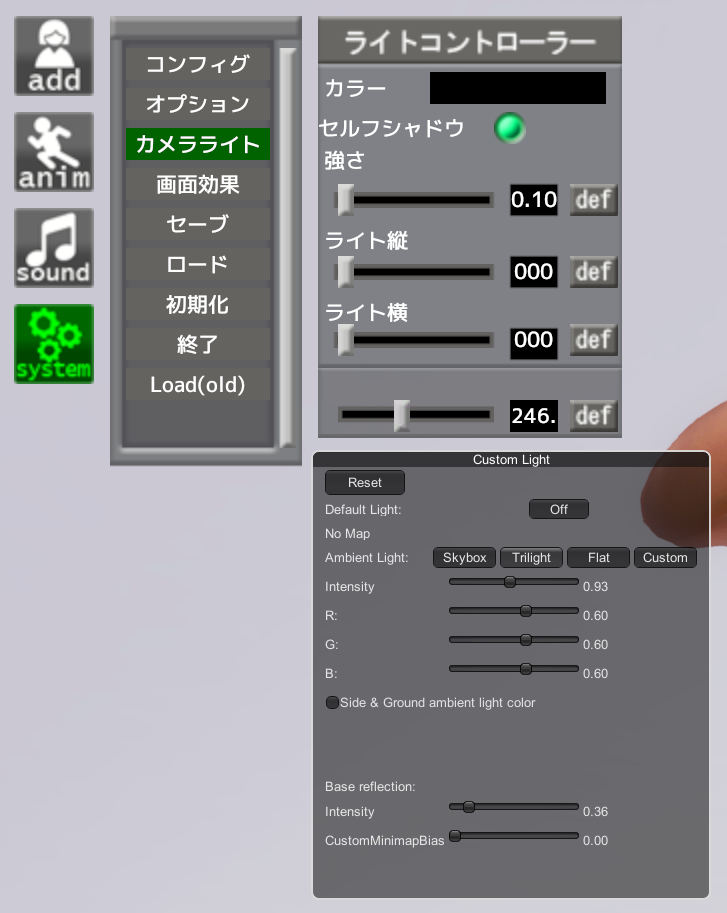
Task: Click the 246. value field
Action: pyautogui.click(x=534, y=415)
